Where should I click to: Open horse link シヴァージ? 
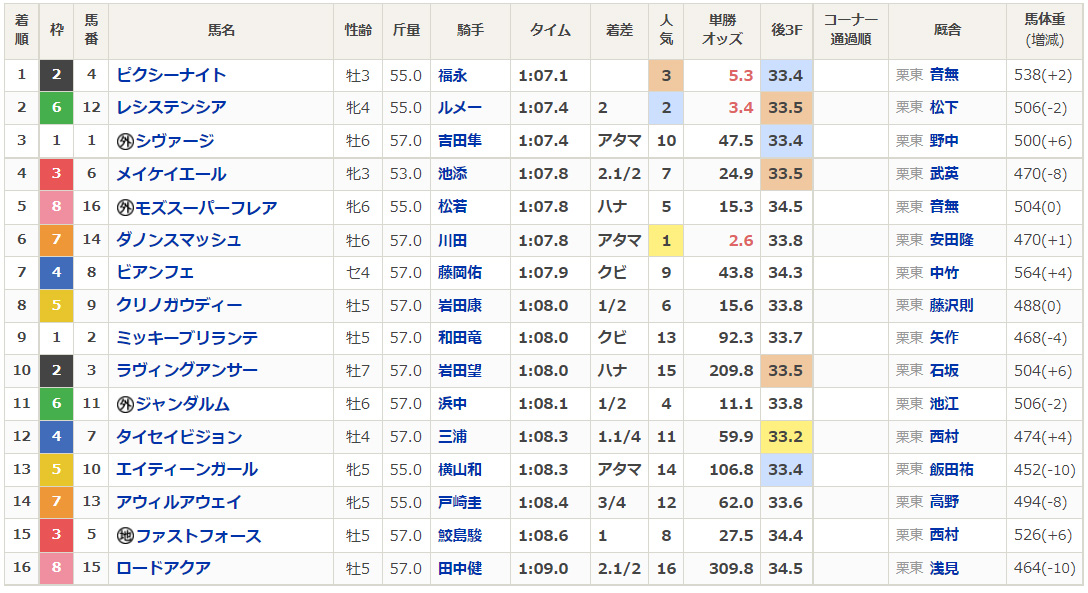click(175, 141)
